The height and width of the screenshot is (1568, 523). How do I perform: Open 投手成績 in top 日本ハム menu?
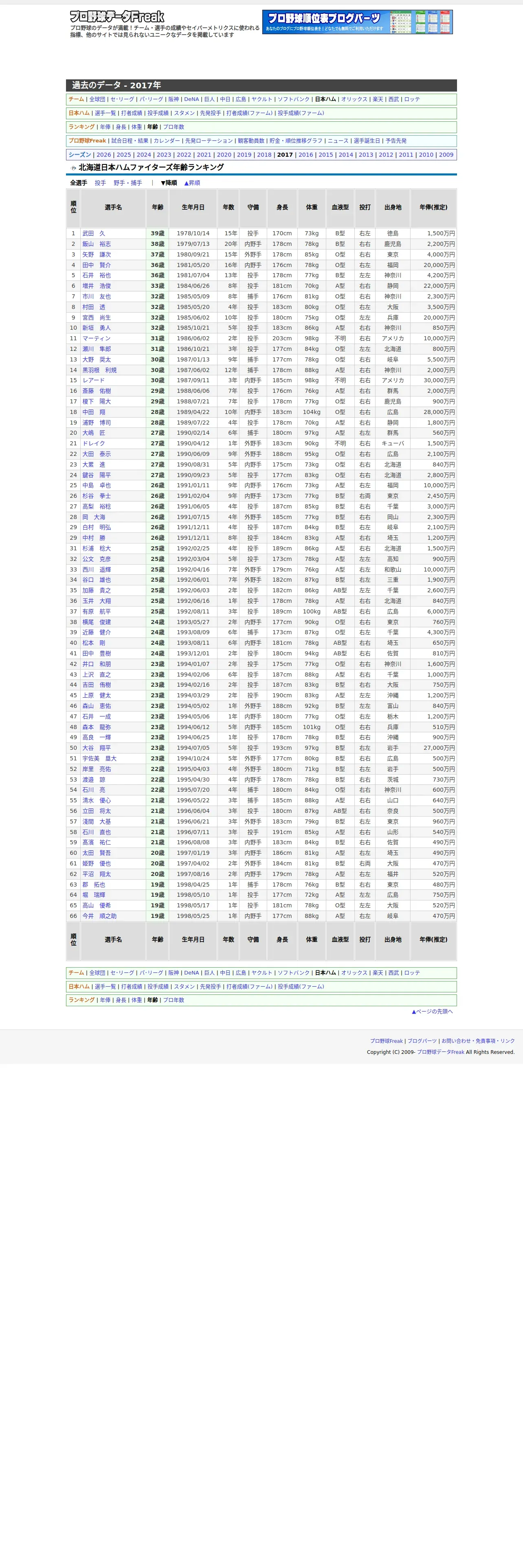pyautogui.click(x=158, y=113)
